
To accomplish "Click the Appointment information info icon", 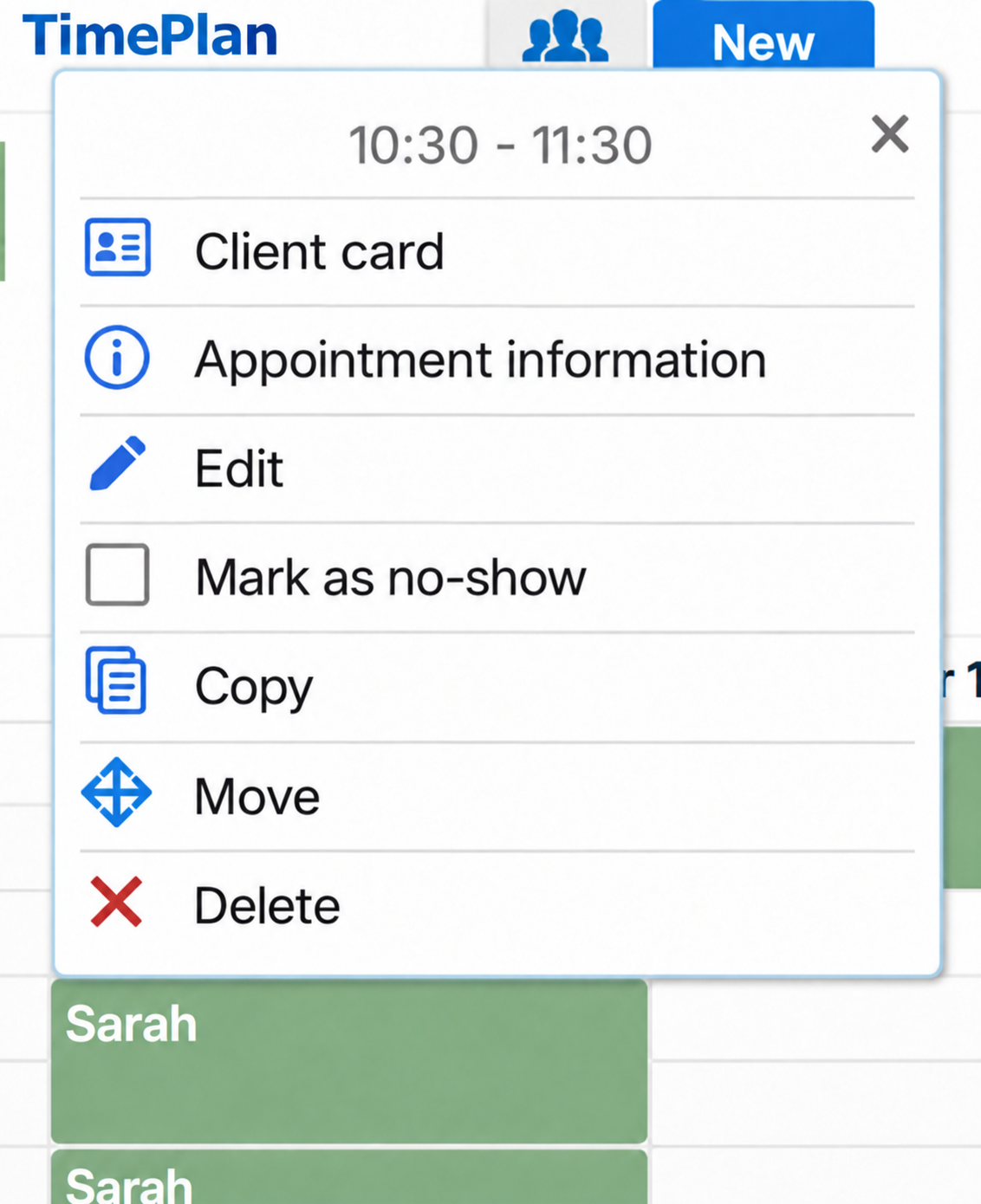I will (x=117, y=357).
